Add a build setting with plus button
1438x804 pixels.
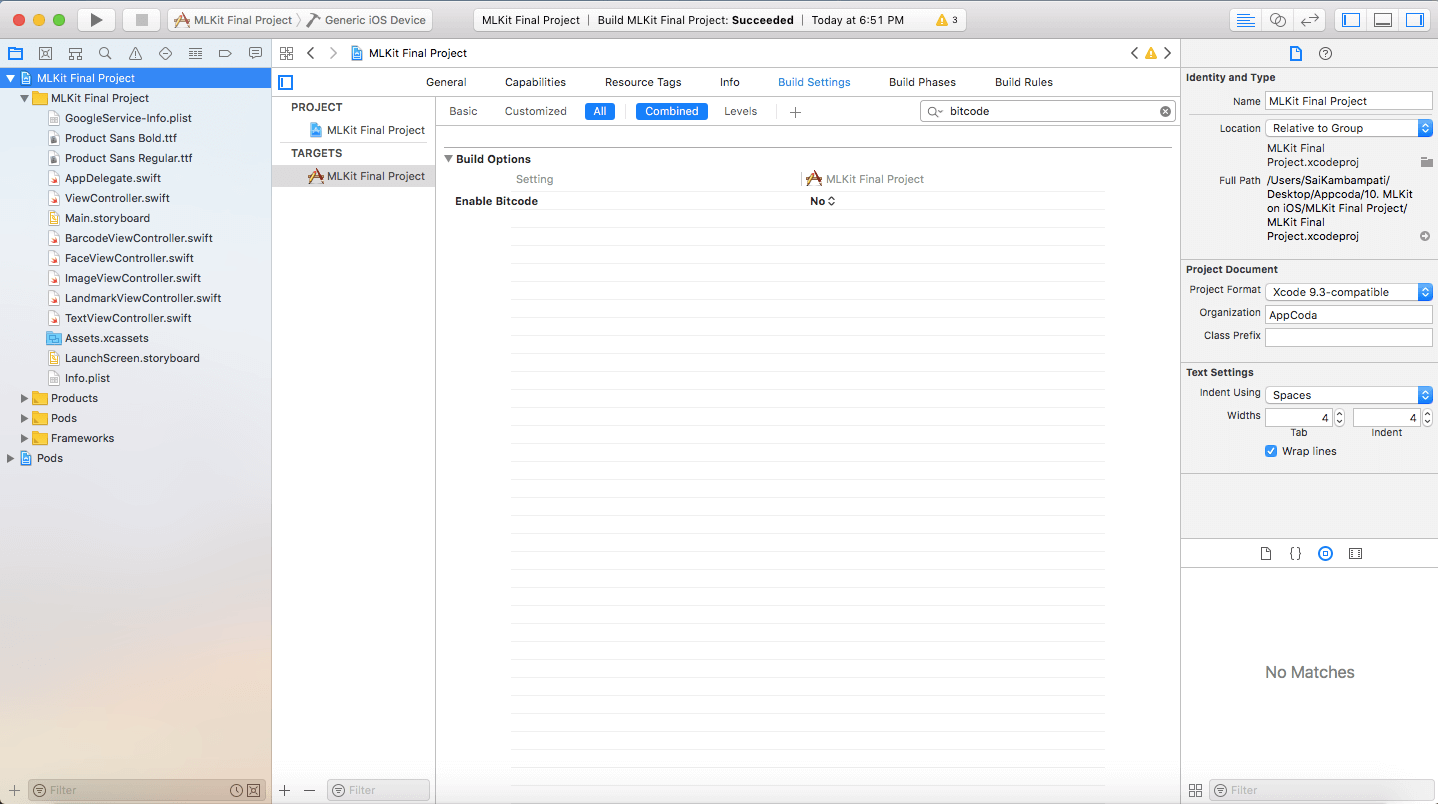pyautogui.click(x=795, y=112)
